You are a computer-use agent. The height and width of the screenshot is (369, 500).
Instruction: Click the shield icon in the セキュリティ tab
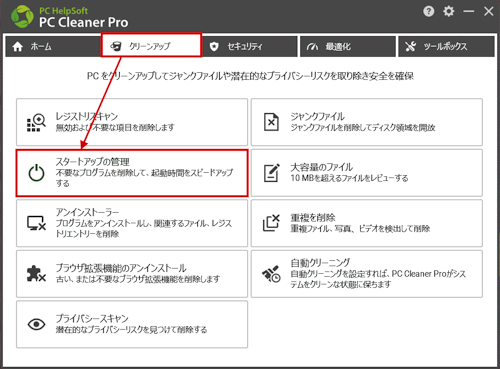pos(214,47)
